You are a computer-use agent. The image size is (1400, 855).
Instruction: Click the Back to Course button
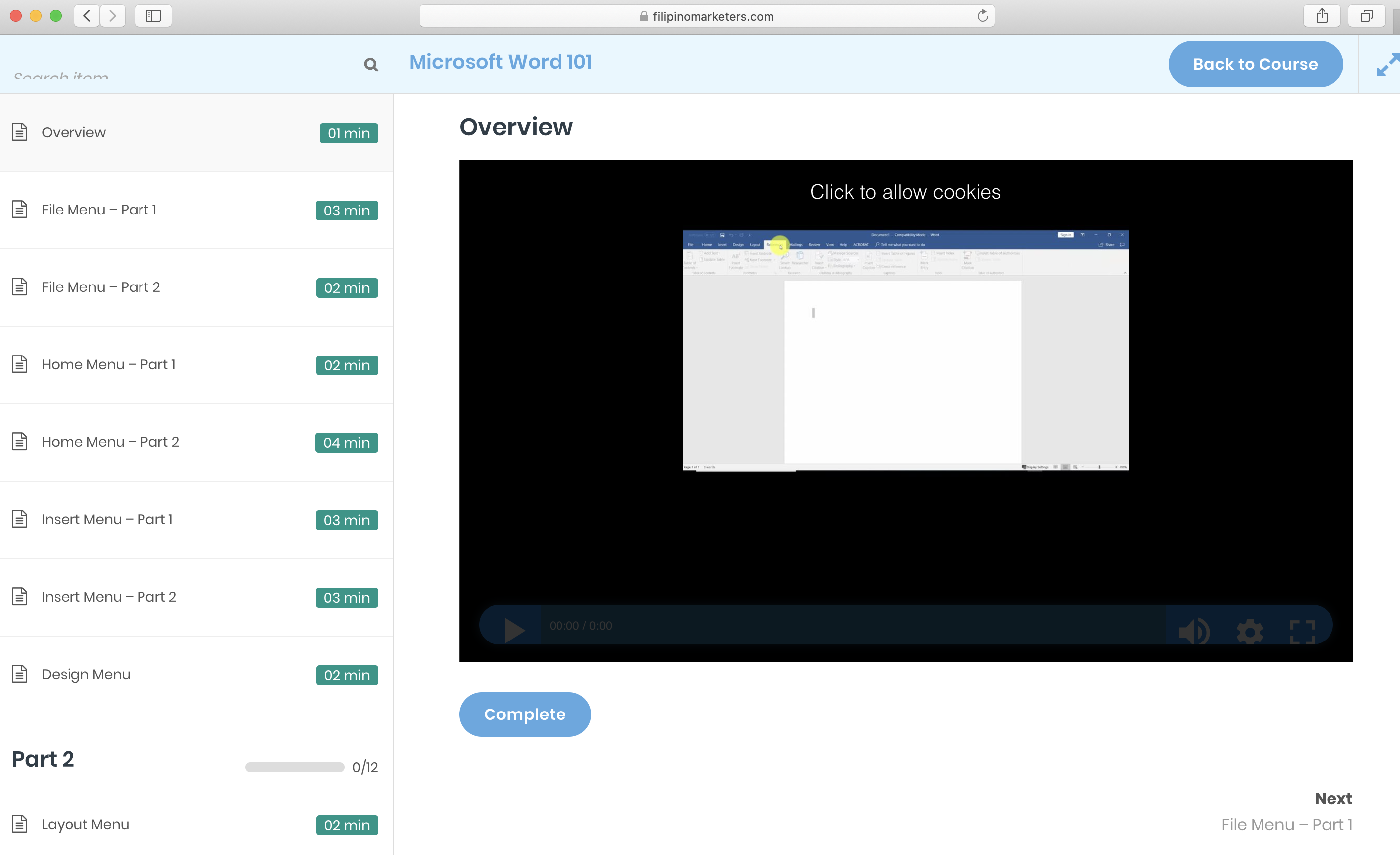[1255, 64]
